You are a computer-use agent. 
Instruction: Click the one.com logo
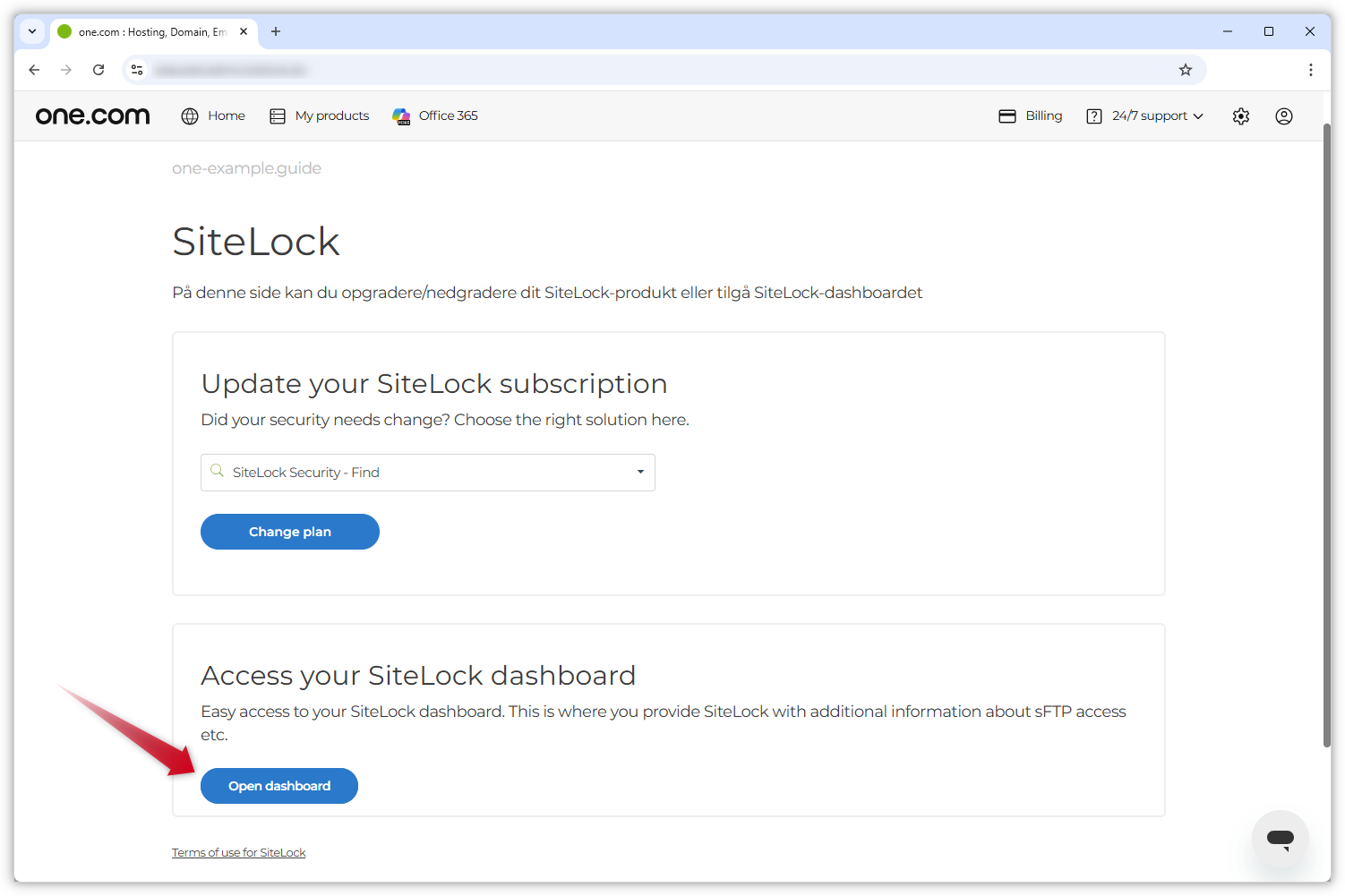pyautogui.click(x=92, y=115)
